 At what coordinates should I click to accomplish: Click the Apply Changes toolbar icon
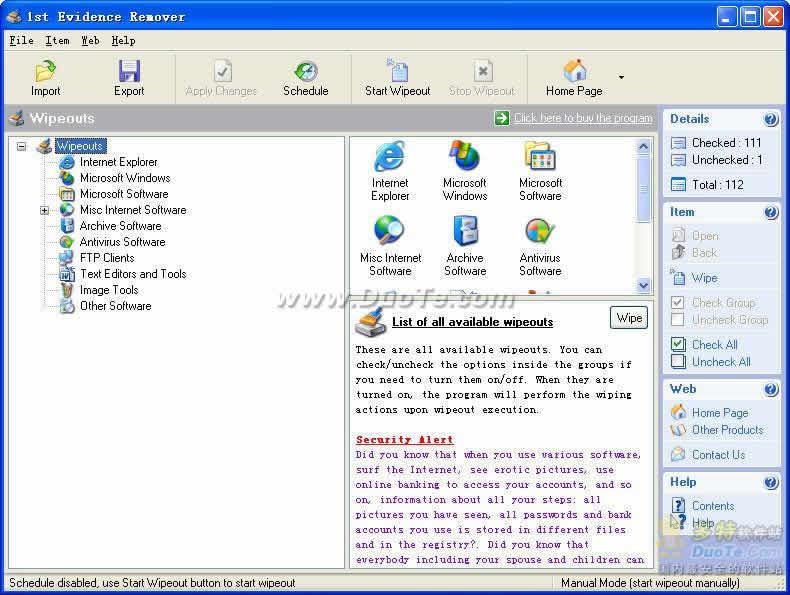[222, 71]
